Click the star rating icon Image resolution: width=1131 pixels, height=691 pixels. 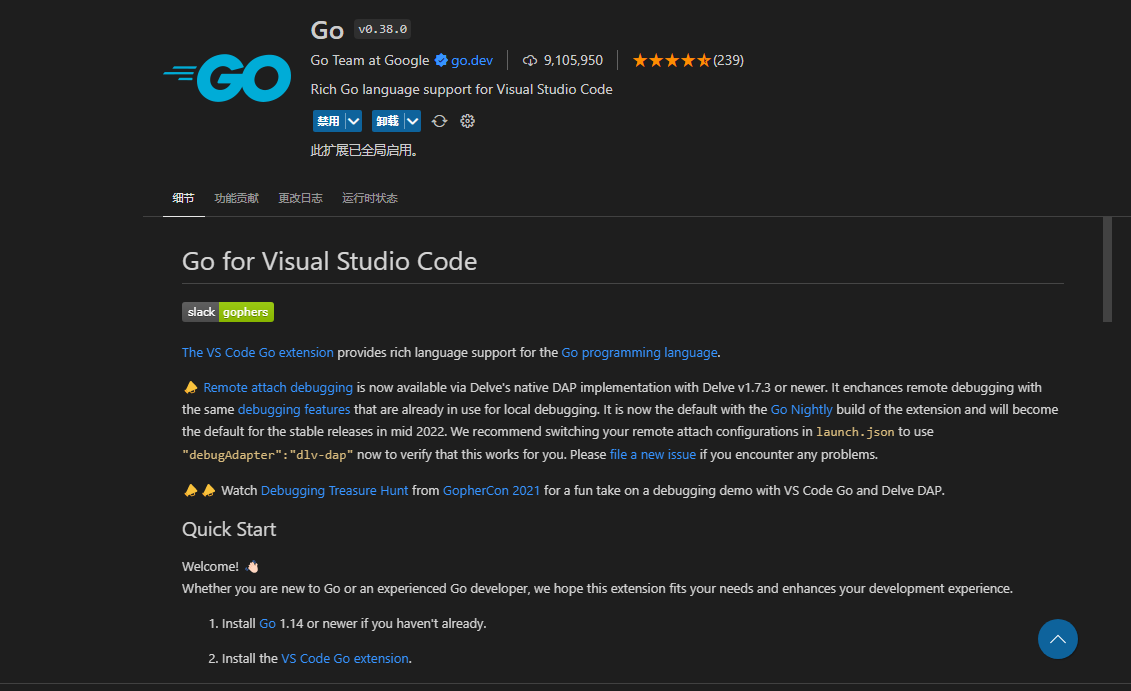(671, 60)
